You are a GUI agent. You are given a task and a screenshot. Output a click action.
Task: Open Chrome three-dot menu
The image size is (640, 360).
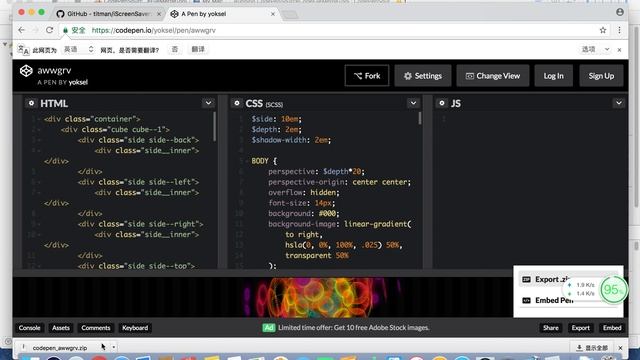pos(619,30)
